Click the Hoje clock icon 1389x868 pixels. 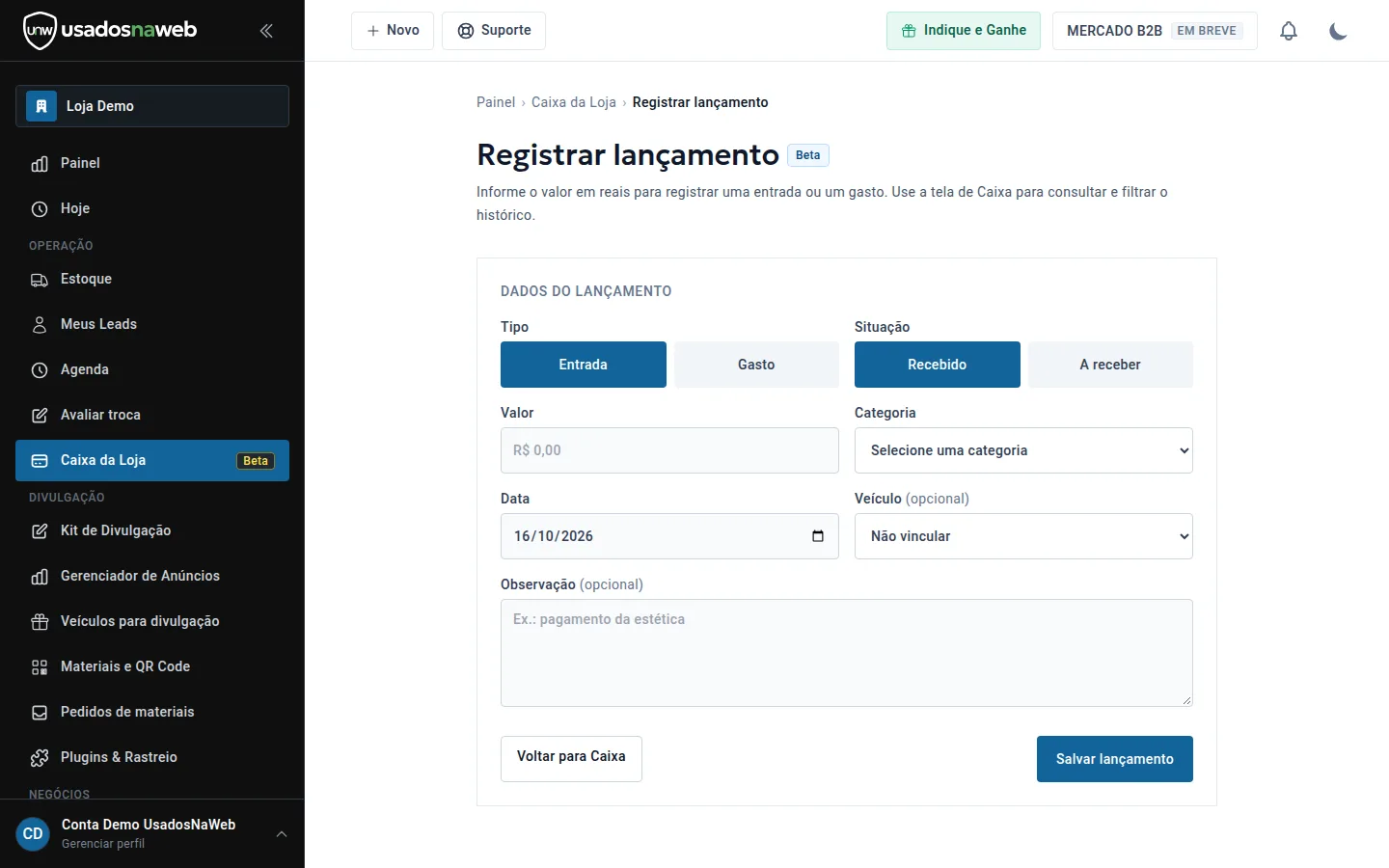(x=40, y=209)
